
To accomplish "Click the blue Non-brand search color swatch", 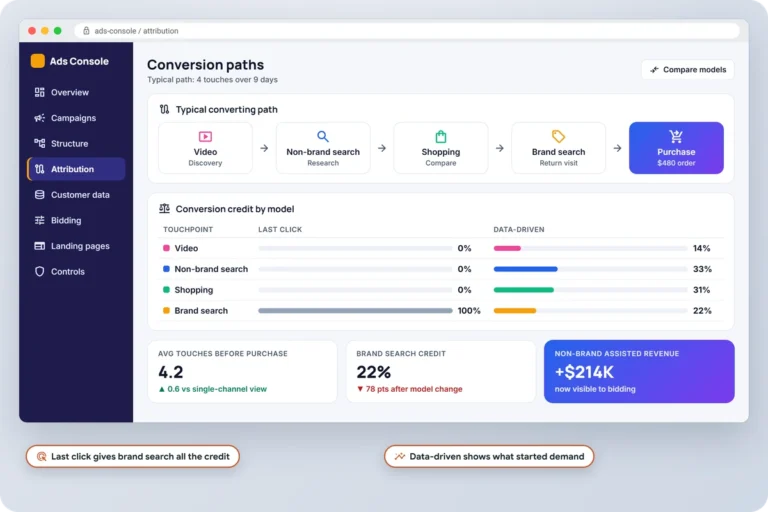I will 166,269.
